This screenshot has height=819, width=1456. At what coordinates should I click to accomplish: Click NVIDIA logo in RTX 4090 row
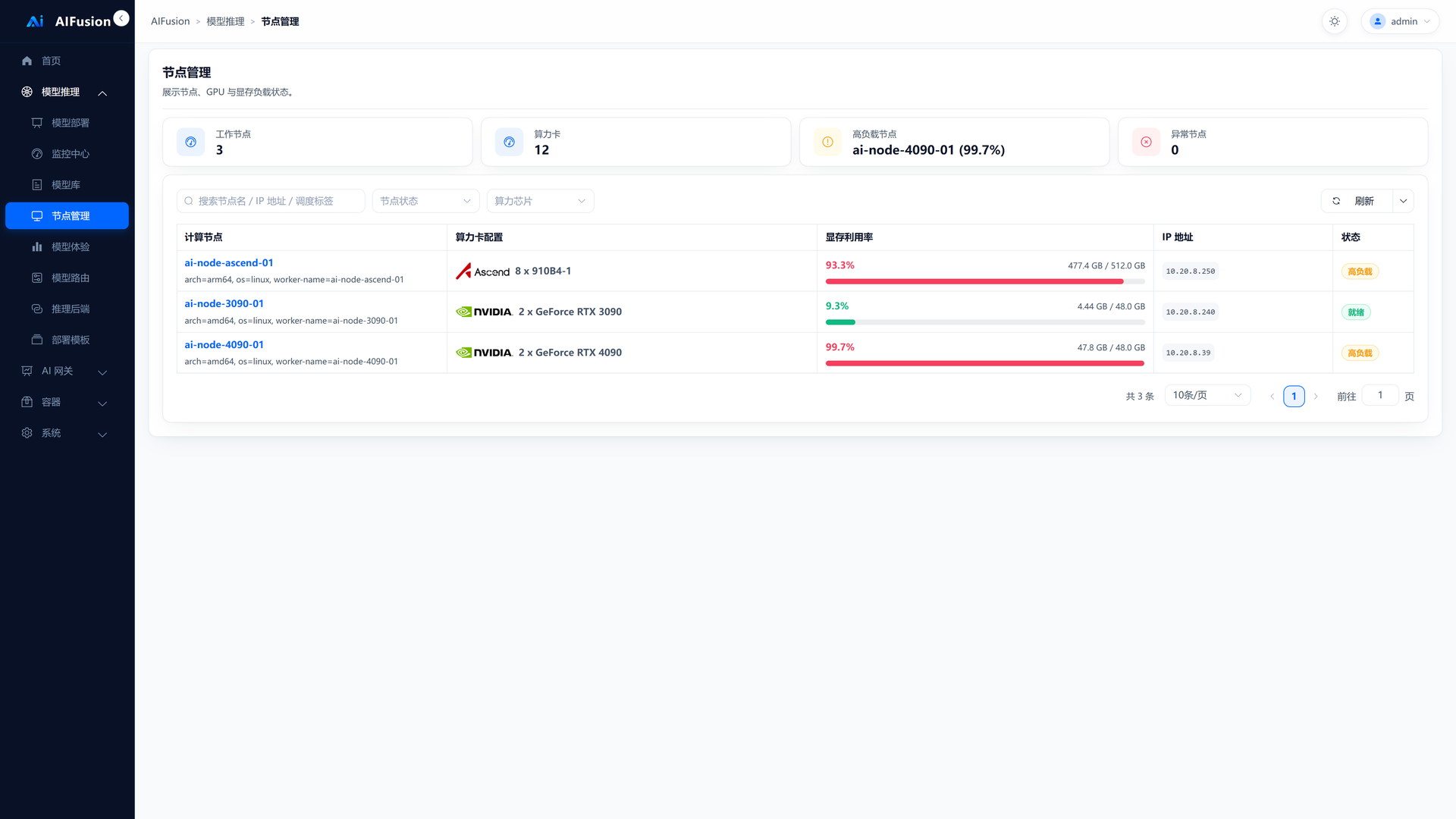tap(484, 353)
